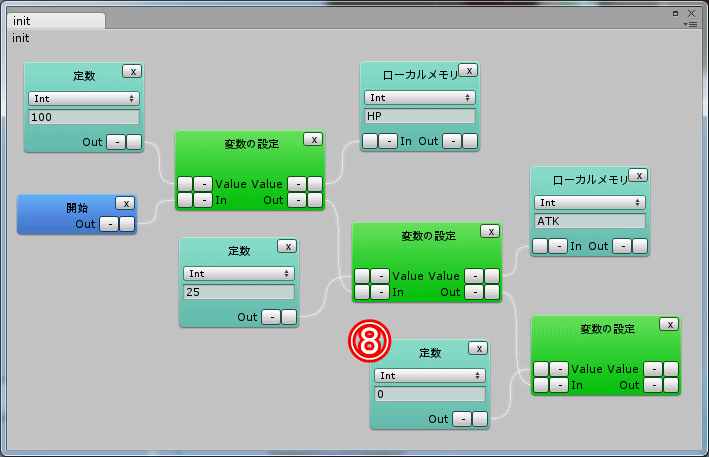Click the output port of the 開始 node

127,224
